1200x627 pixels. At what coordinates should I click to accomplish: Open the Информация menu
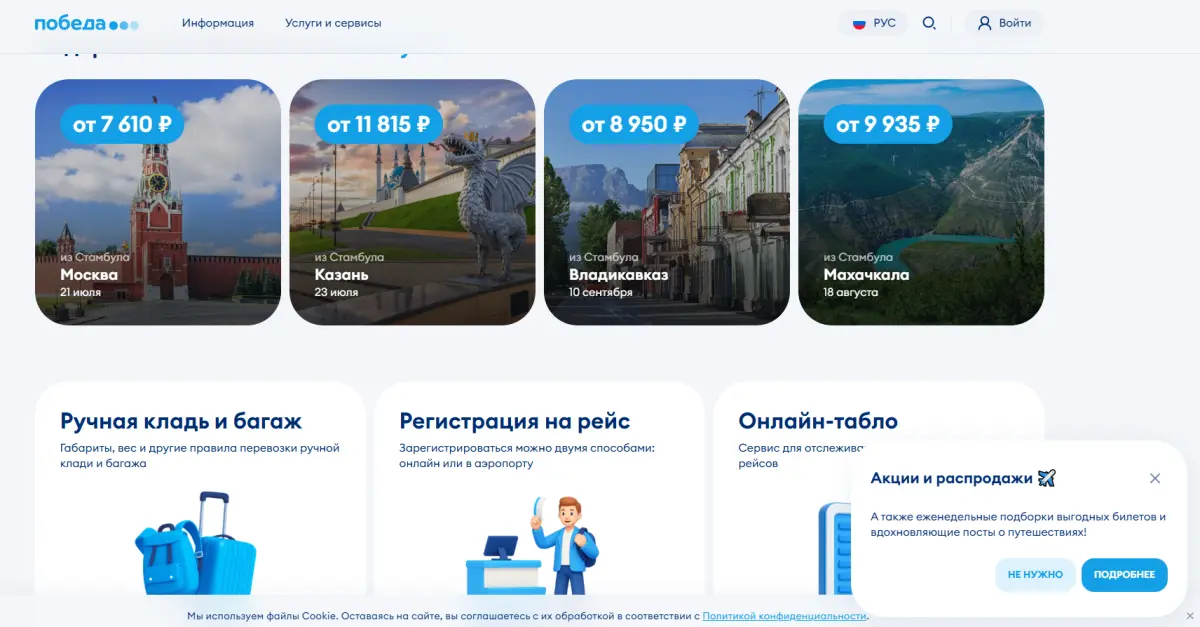point(218,23)
